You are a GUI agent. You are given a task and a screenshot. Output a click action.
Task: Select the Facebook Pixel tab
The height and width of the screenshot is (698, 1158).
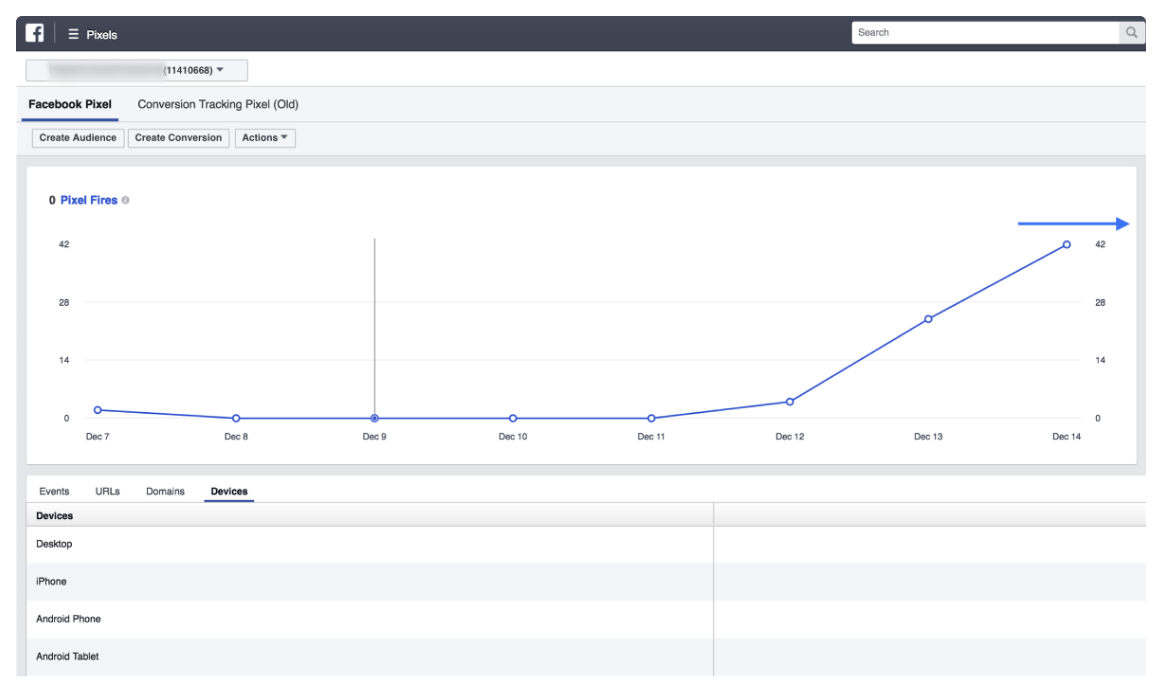(x=69, y=104)
